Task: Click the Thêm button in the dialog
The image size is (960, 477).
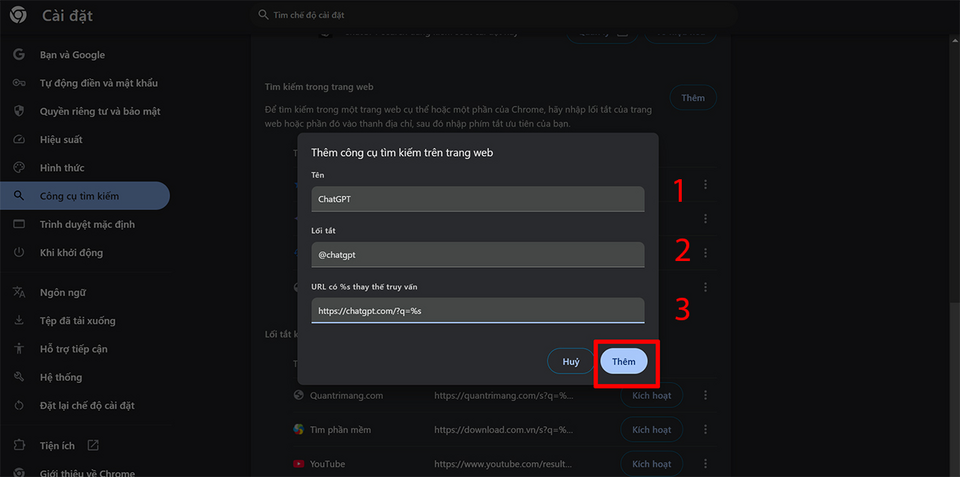Action: [x=624, y=362]
